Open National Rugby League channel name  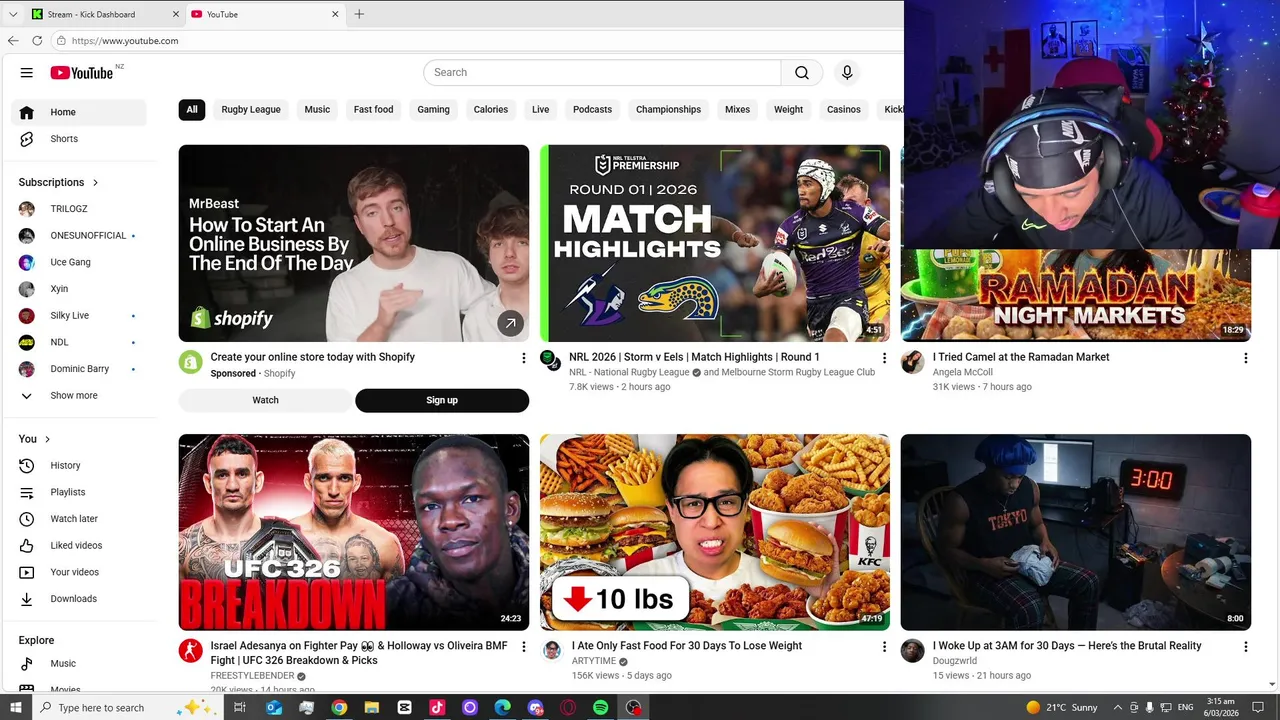click(x=629, y=372)
